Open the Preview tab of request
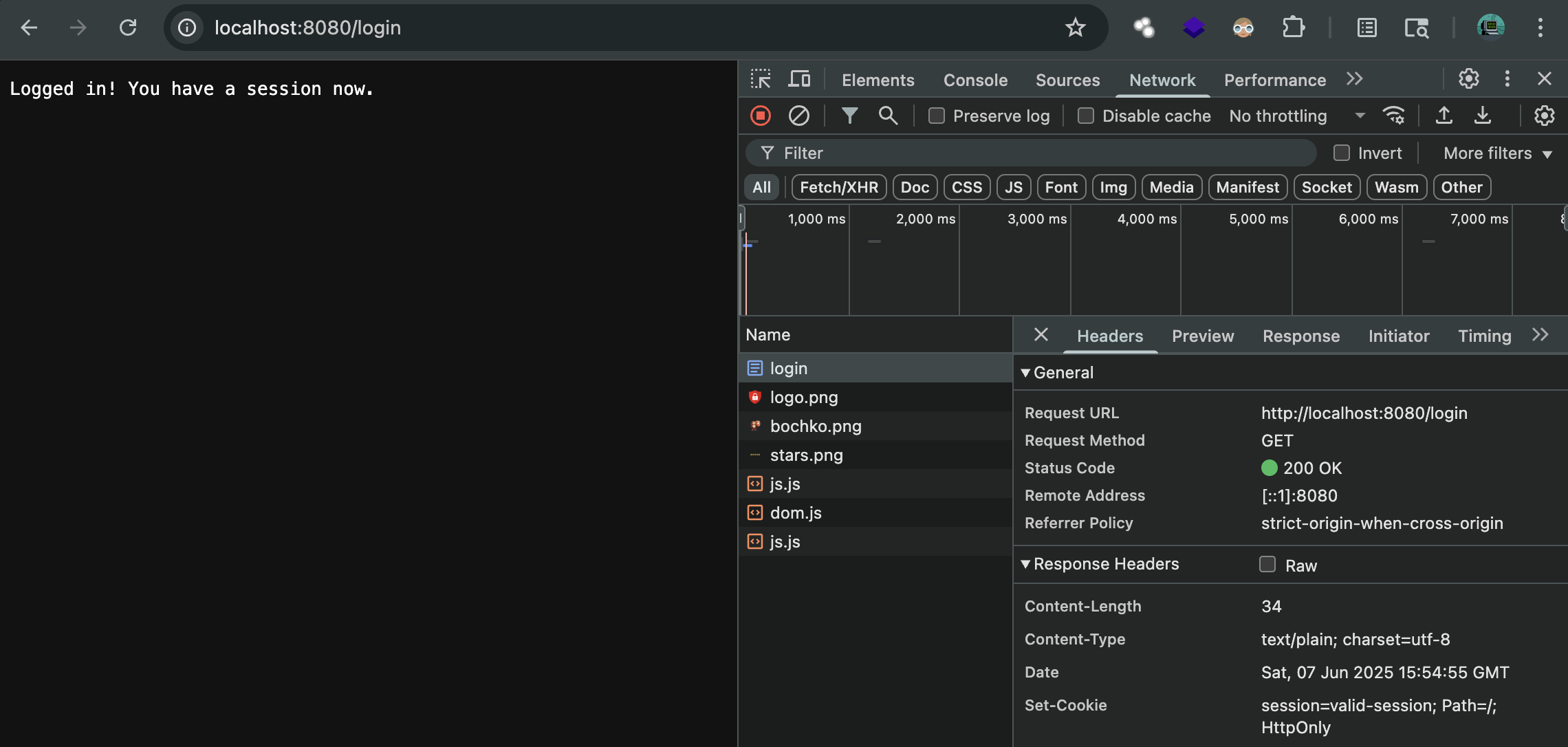The image size is (1568, 747). 1203,336
